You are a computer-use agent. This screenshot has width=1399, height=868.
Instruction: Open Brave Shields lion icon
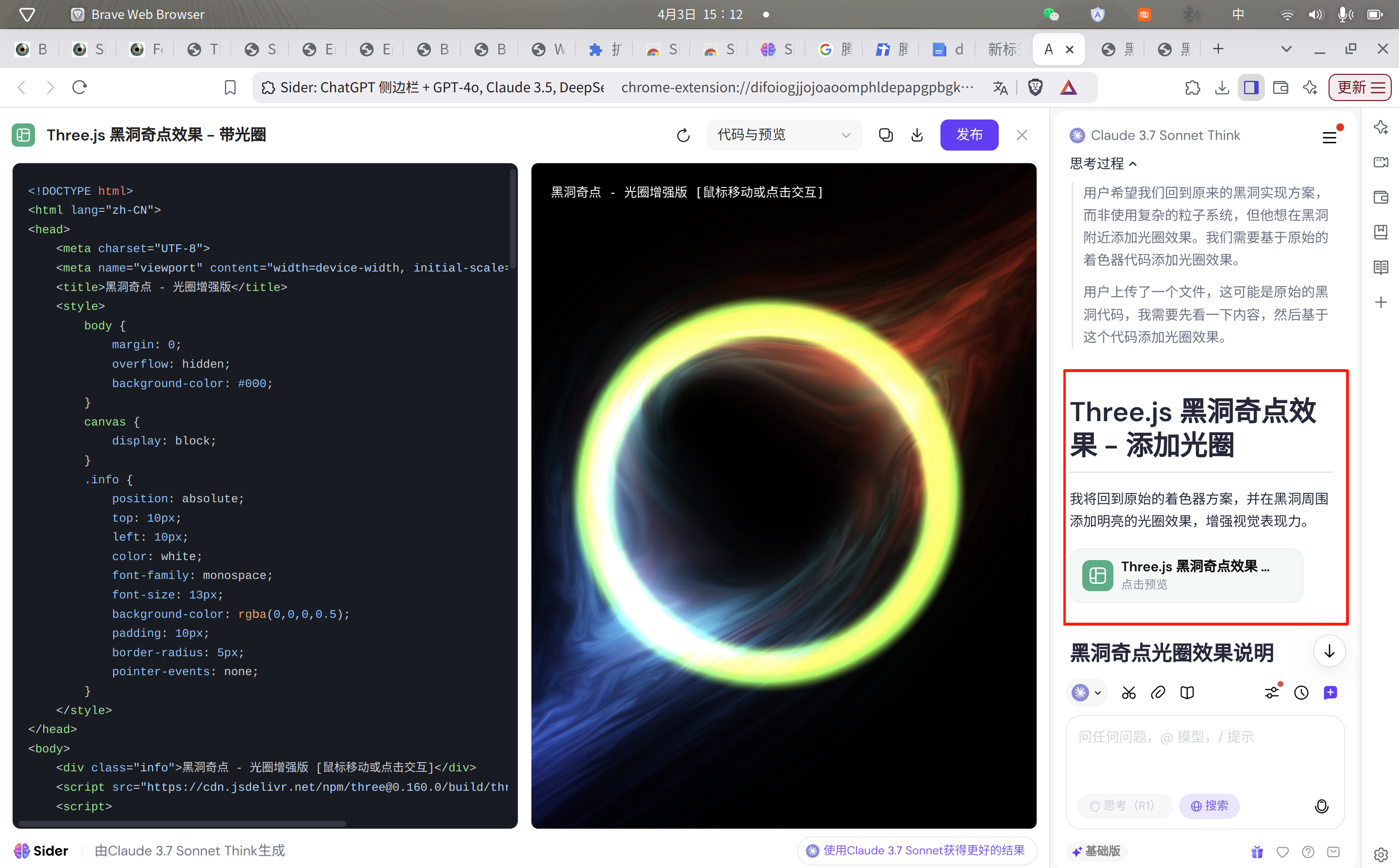(x=1035, y=87)
